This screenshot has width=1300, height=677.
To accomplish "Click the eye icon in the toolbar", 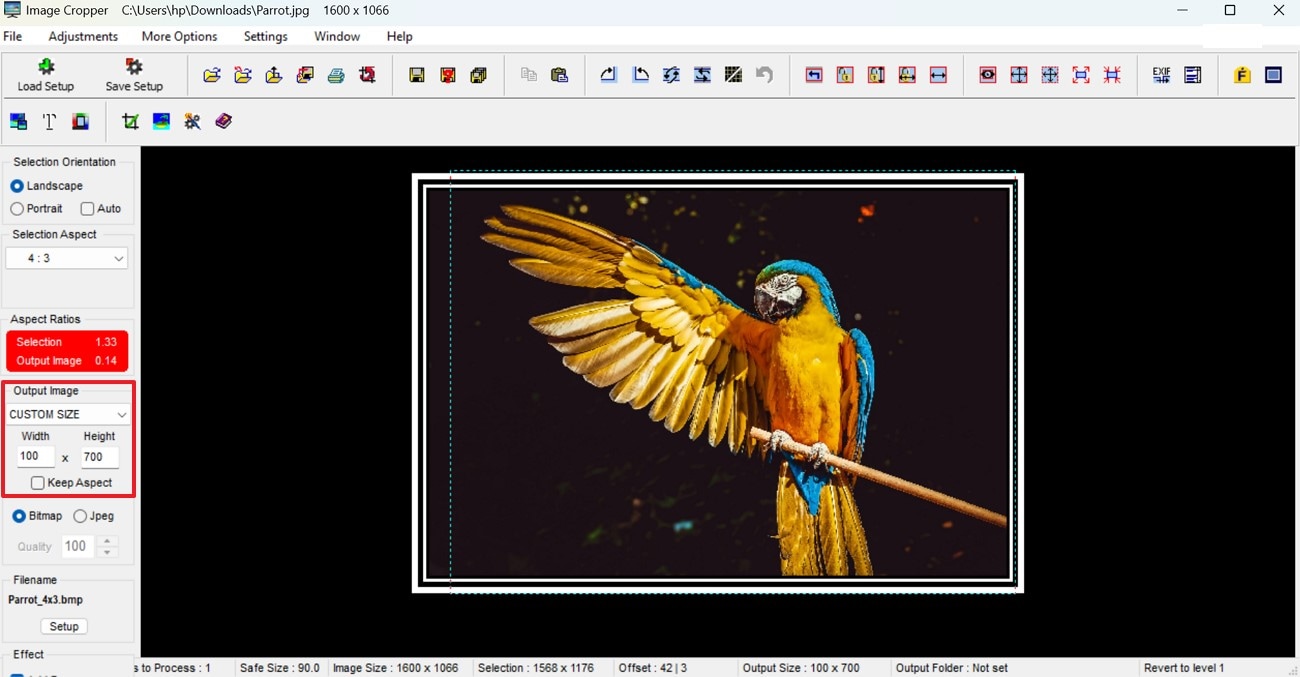I will (988, 75).
